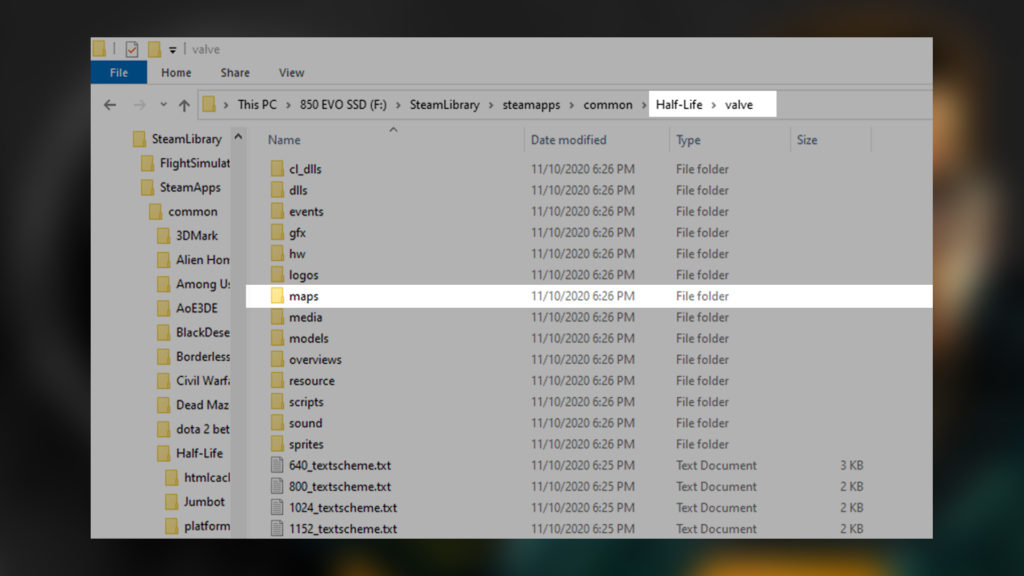This screenshot has height=576, width=1024.
Task: Select Half-Life in navigation tree
Action: [199, 453]
